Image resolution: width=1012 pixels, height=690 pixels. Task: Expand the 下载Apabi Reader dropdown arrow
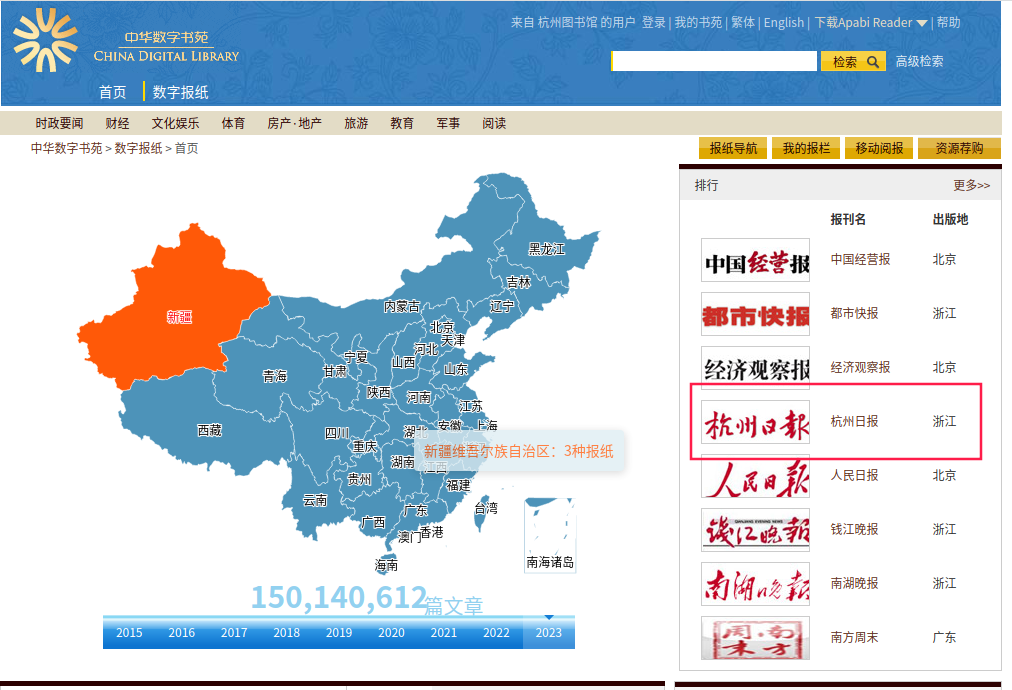point(922,23)
